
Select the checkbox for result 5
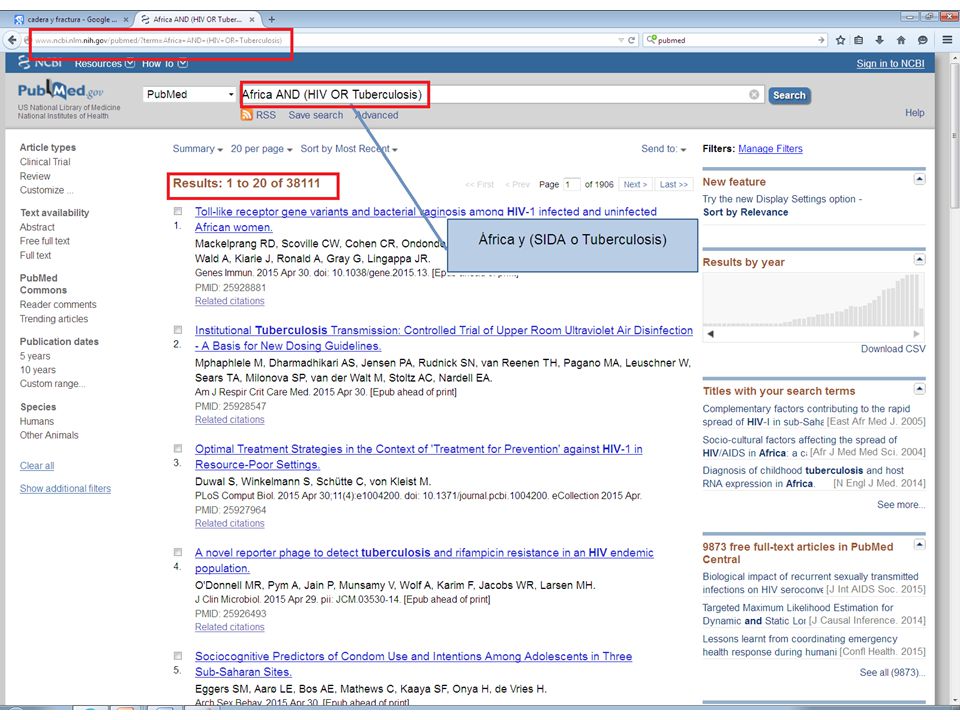pos(178,656)
